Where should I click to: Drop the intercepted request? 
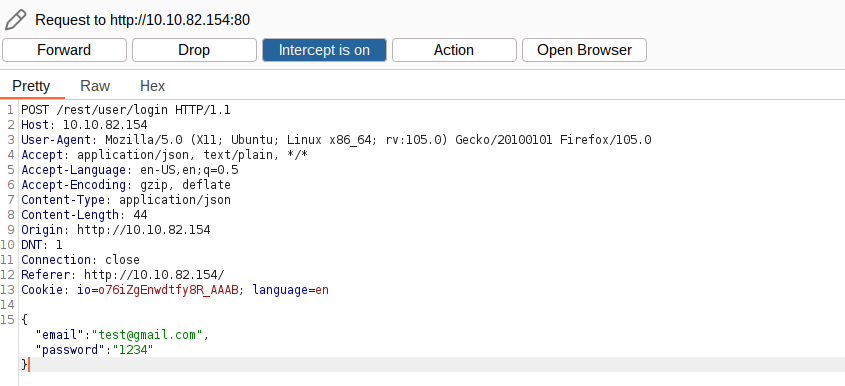(194, 50)
